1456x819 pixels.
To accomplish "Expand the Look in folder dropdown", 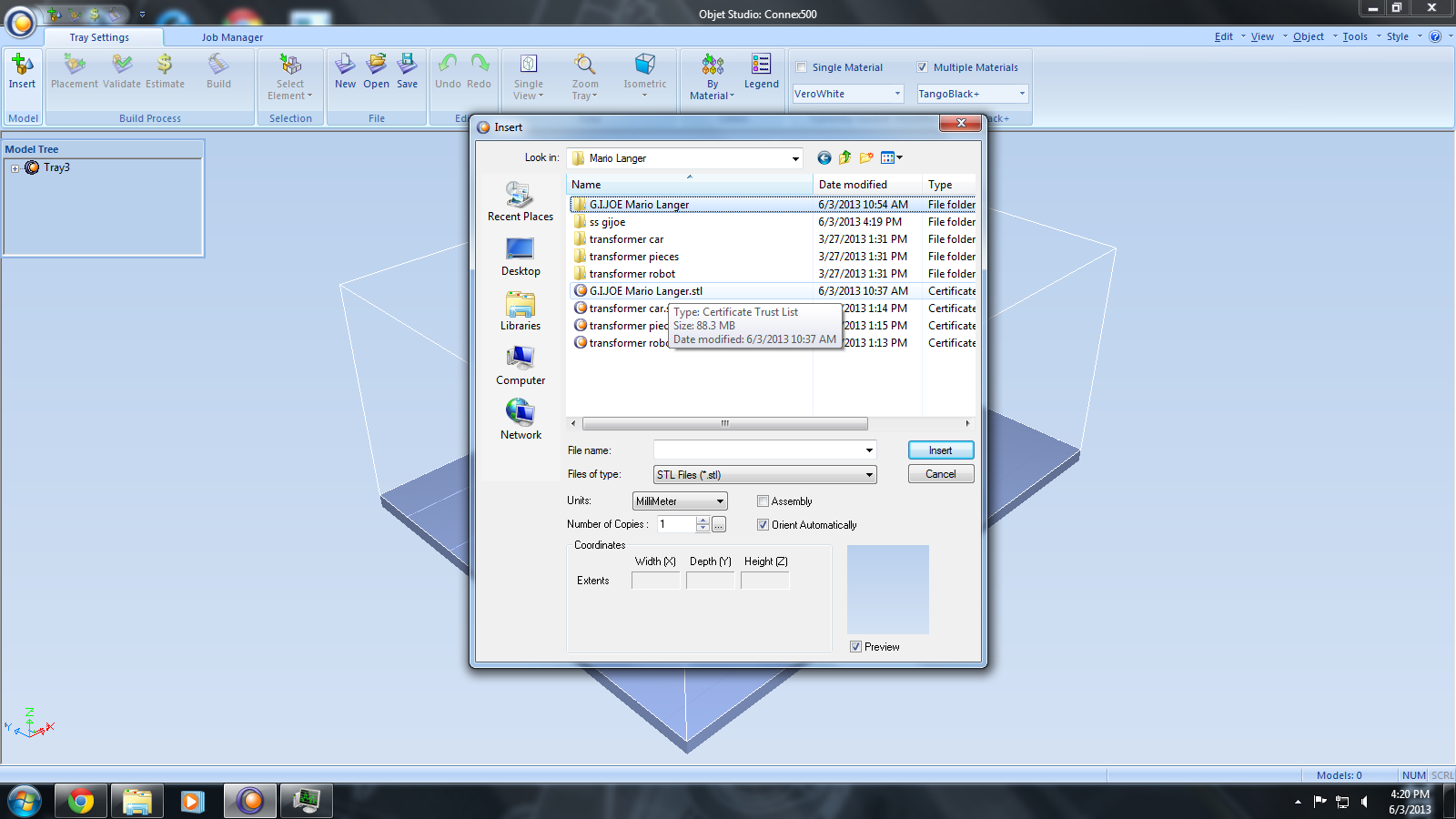I will (x=795, y=158).
